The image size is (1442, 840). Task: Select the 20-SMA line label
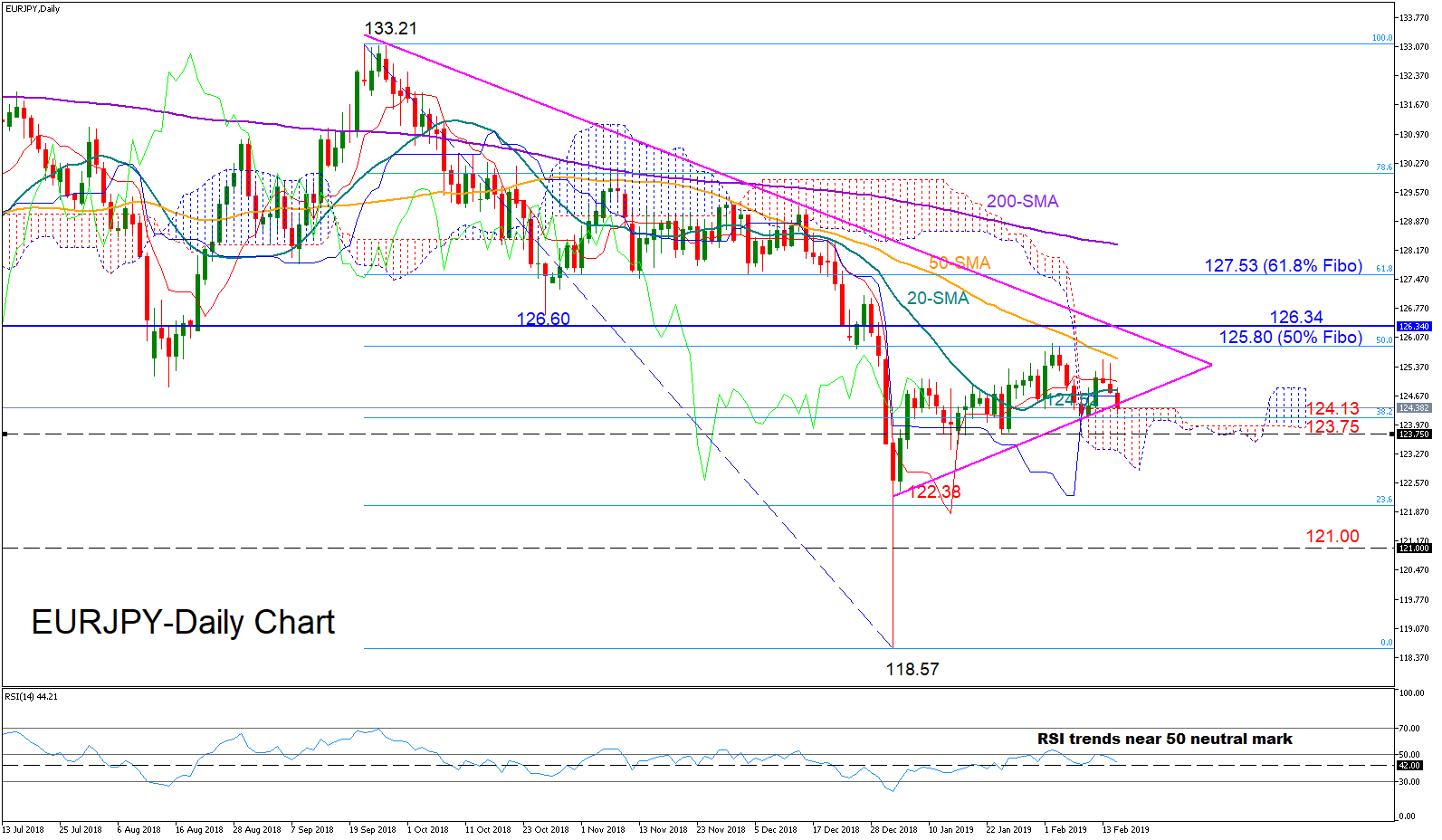pos(938,298)
